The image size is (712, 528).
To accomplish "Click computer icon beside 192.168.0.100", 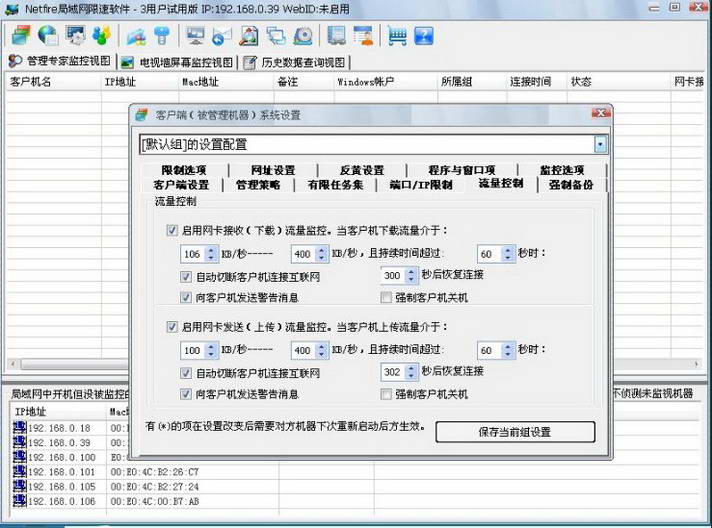I will pos(20,457).
